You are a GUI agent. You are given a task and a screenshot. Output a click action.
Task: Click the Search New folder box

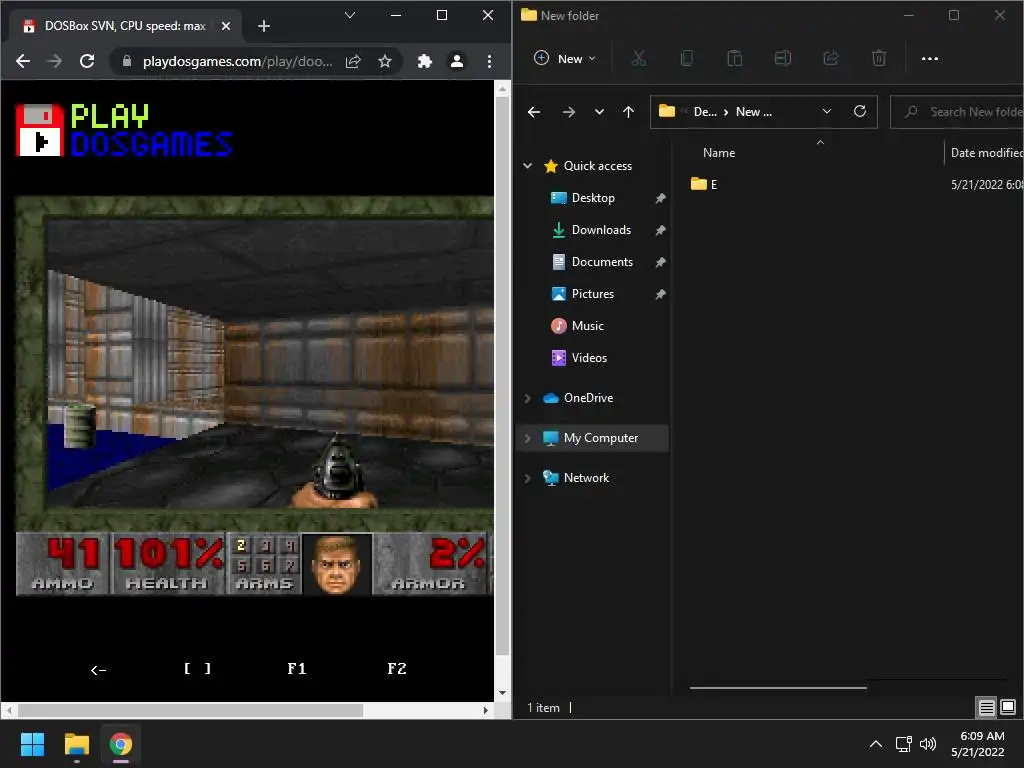click(x=957, y=112)
